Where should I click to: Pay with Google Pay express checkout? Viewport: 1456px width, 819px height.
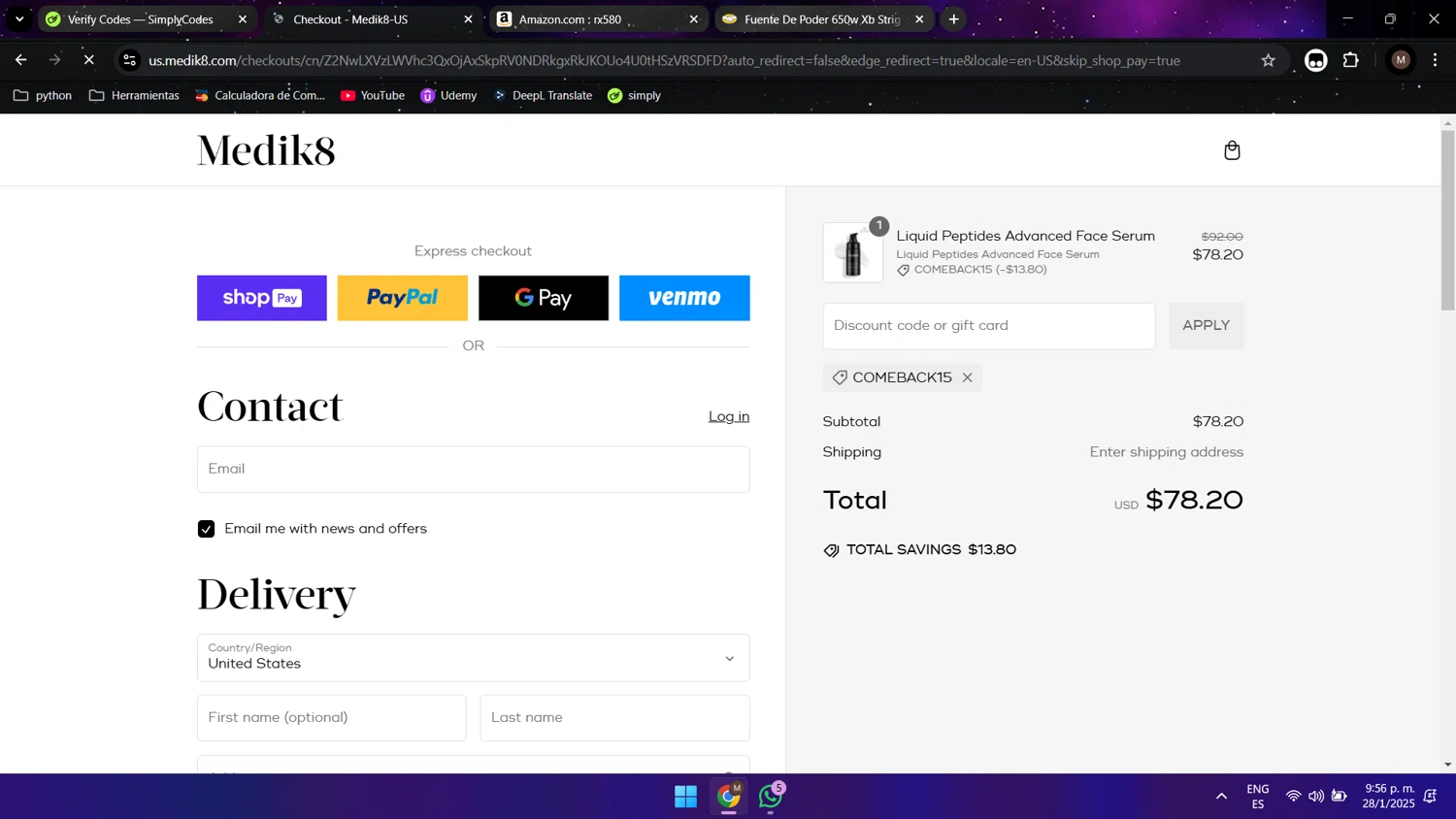(x=544, y=298)
